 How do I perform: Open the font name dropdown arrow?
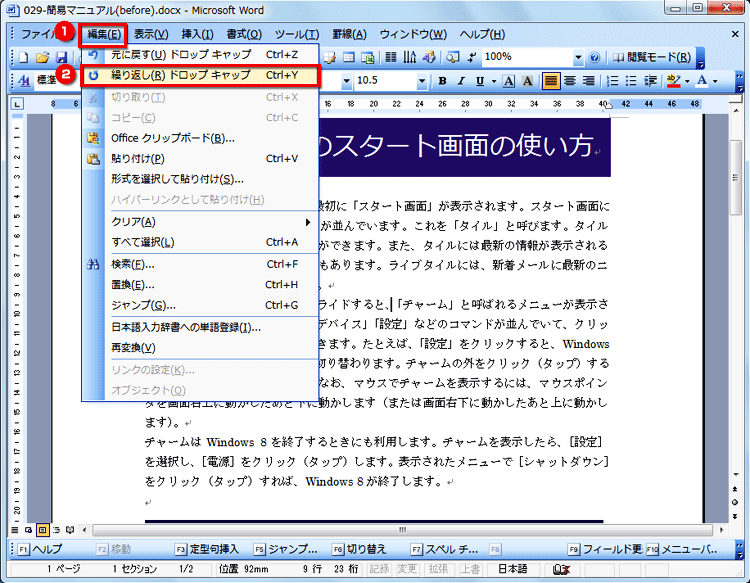pyautogui.click(x=347, y=81)
